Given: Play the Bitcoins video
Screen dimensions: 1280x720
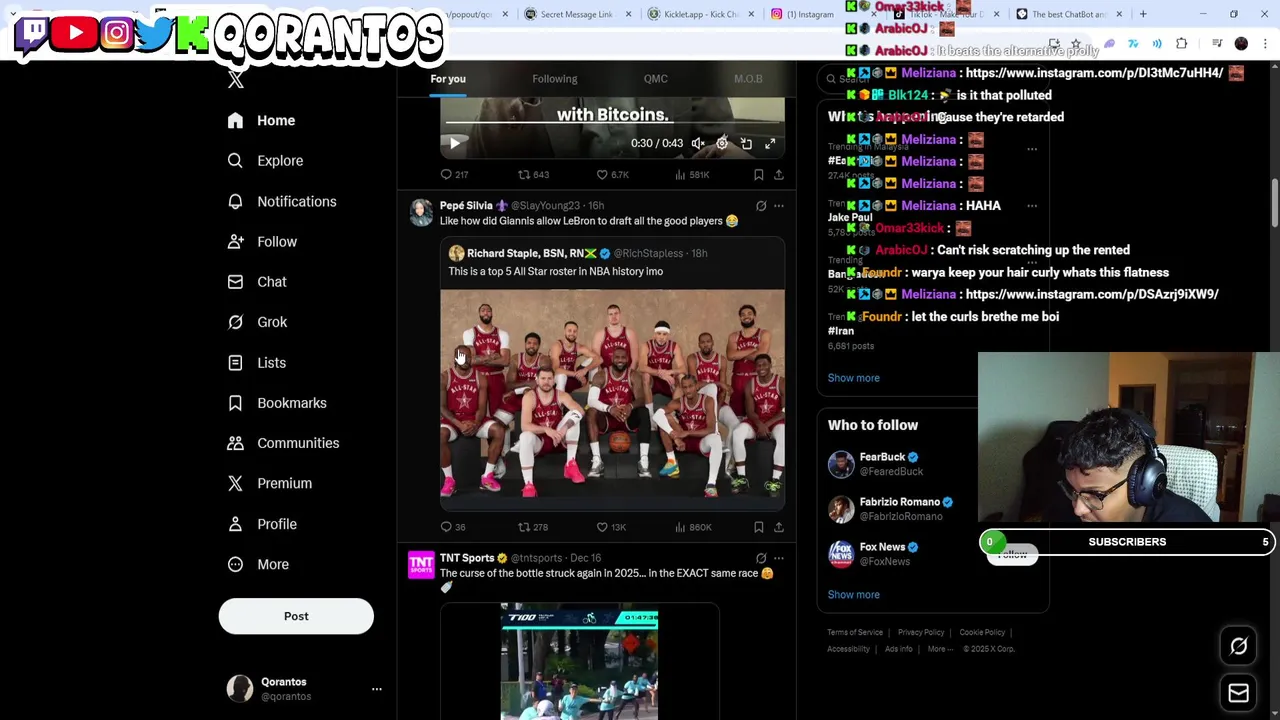Looking at the screenshot, I should 455,144.
